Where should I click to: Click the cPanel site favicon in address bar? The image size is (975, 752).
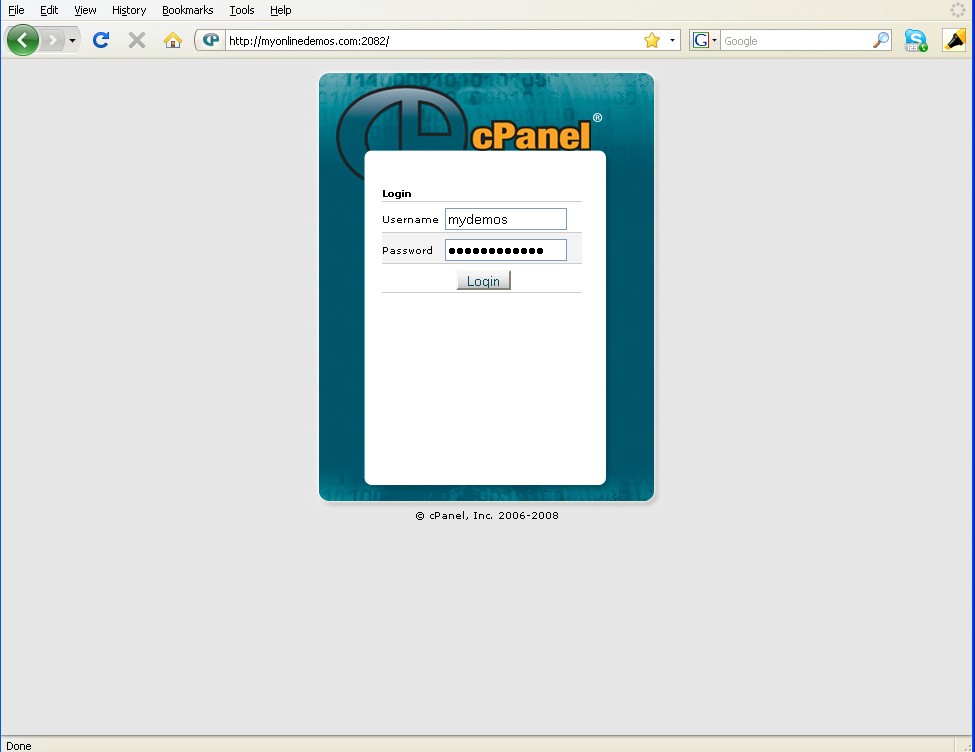pos(211,40)
